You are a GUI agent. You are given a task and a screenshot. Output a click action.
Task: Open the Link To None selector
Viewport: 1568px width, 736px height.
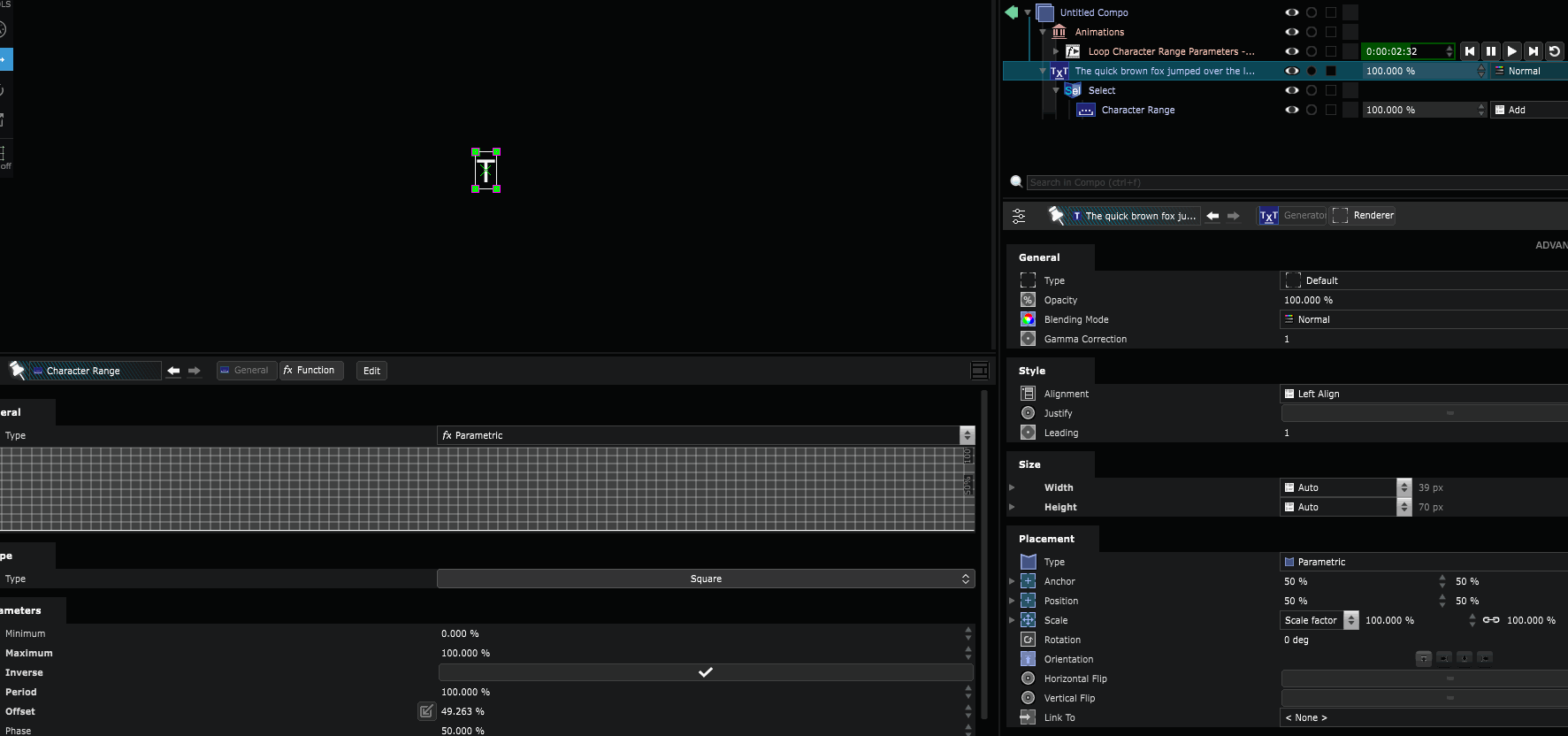[1422, 717]
